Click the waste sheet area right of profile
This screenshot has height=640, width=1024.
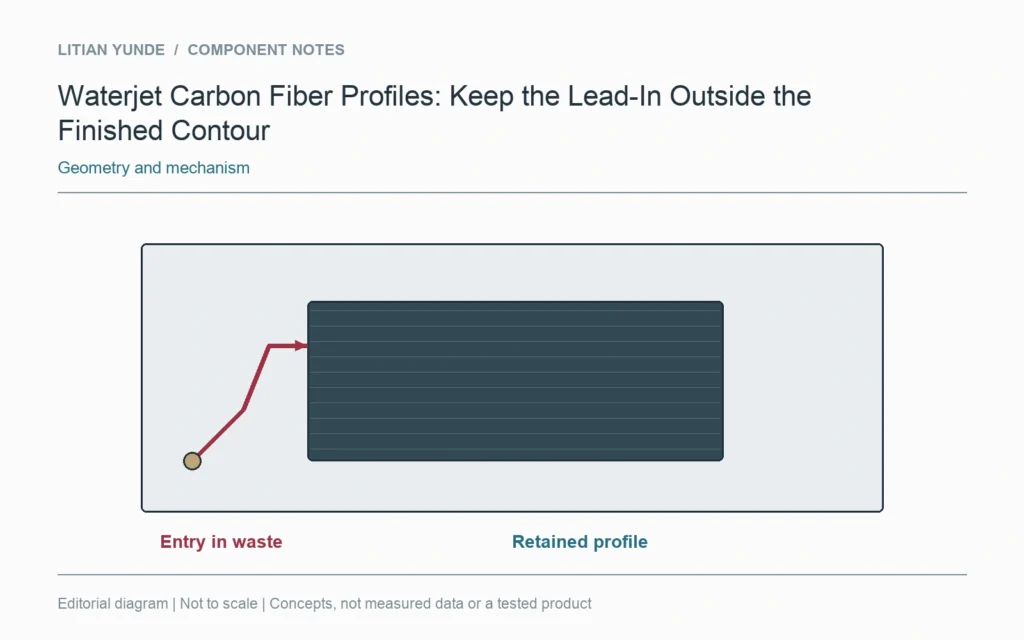click(x=803, y=378)
